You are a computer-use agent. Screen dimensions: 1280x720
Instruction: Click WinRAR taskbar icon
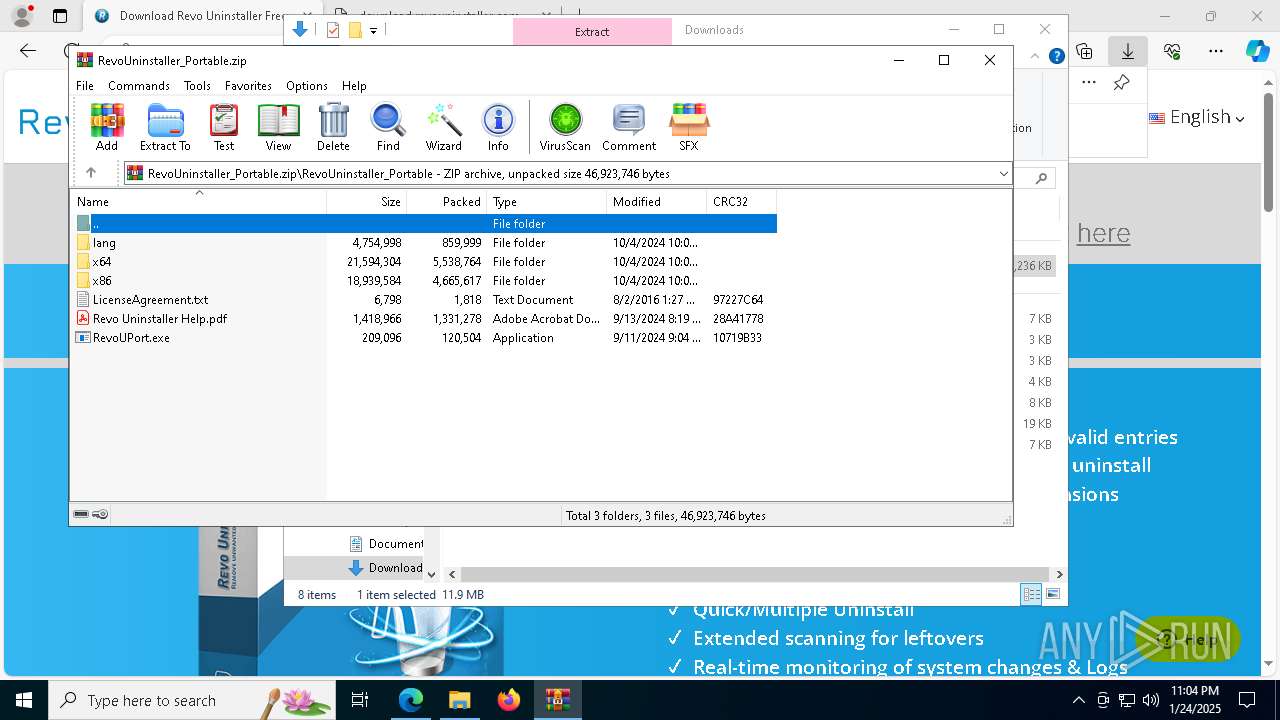(558, 700)
